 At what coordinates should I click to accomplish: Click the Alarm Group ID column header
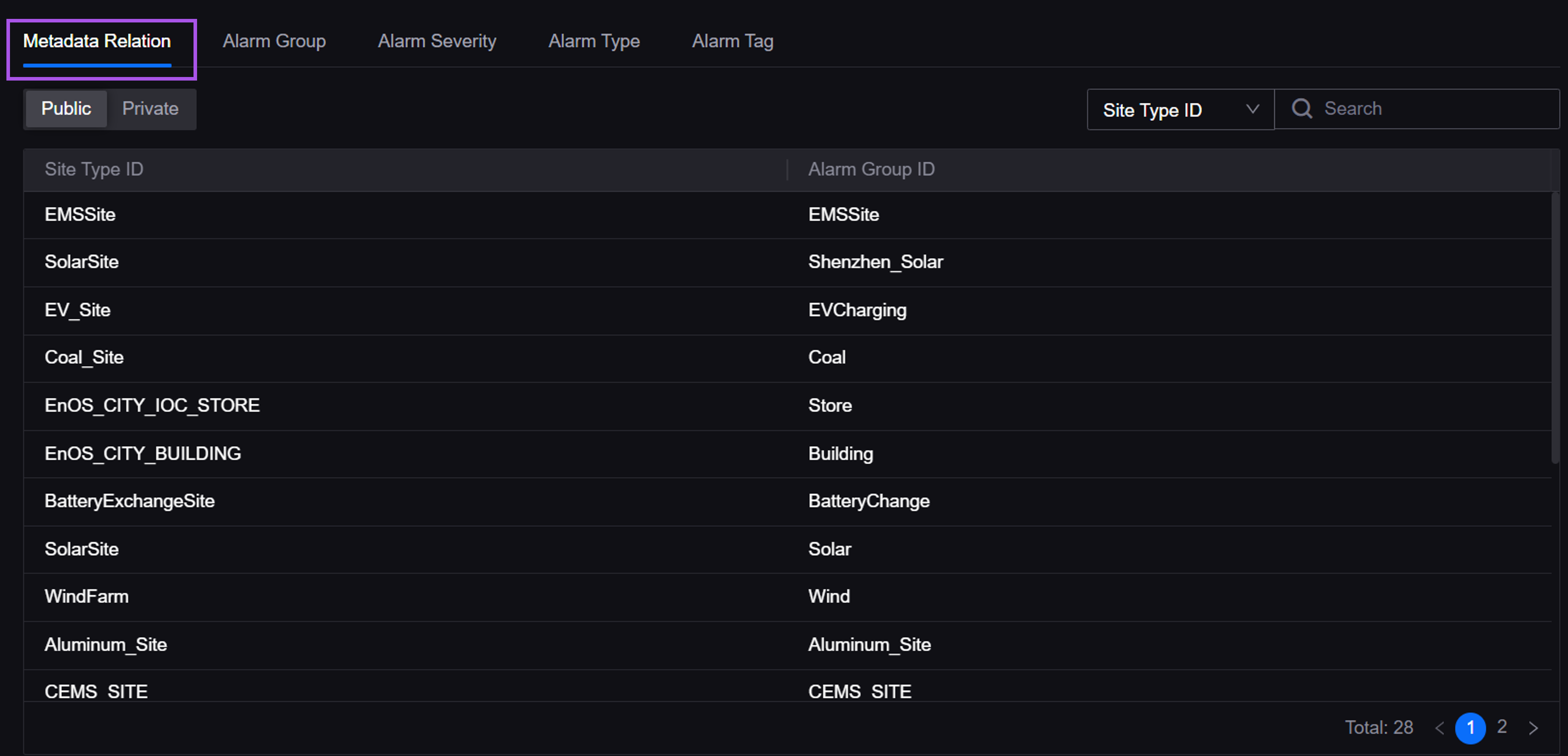coord(871,169)
